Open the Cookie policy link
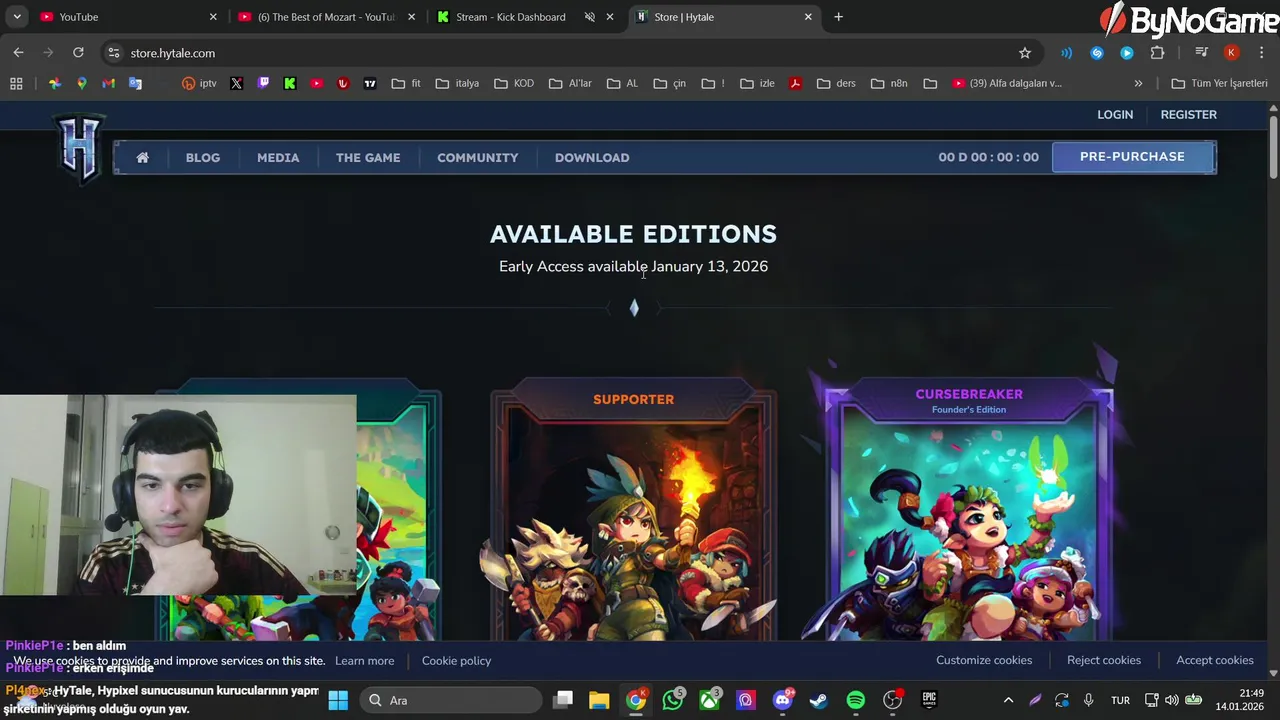 [456, 660]
